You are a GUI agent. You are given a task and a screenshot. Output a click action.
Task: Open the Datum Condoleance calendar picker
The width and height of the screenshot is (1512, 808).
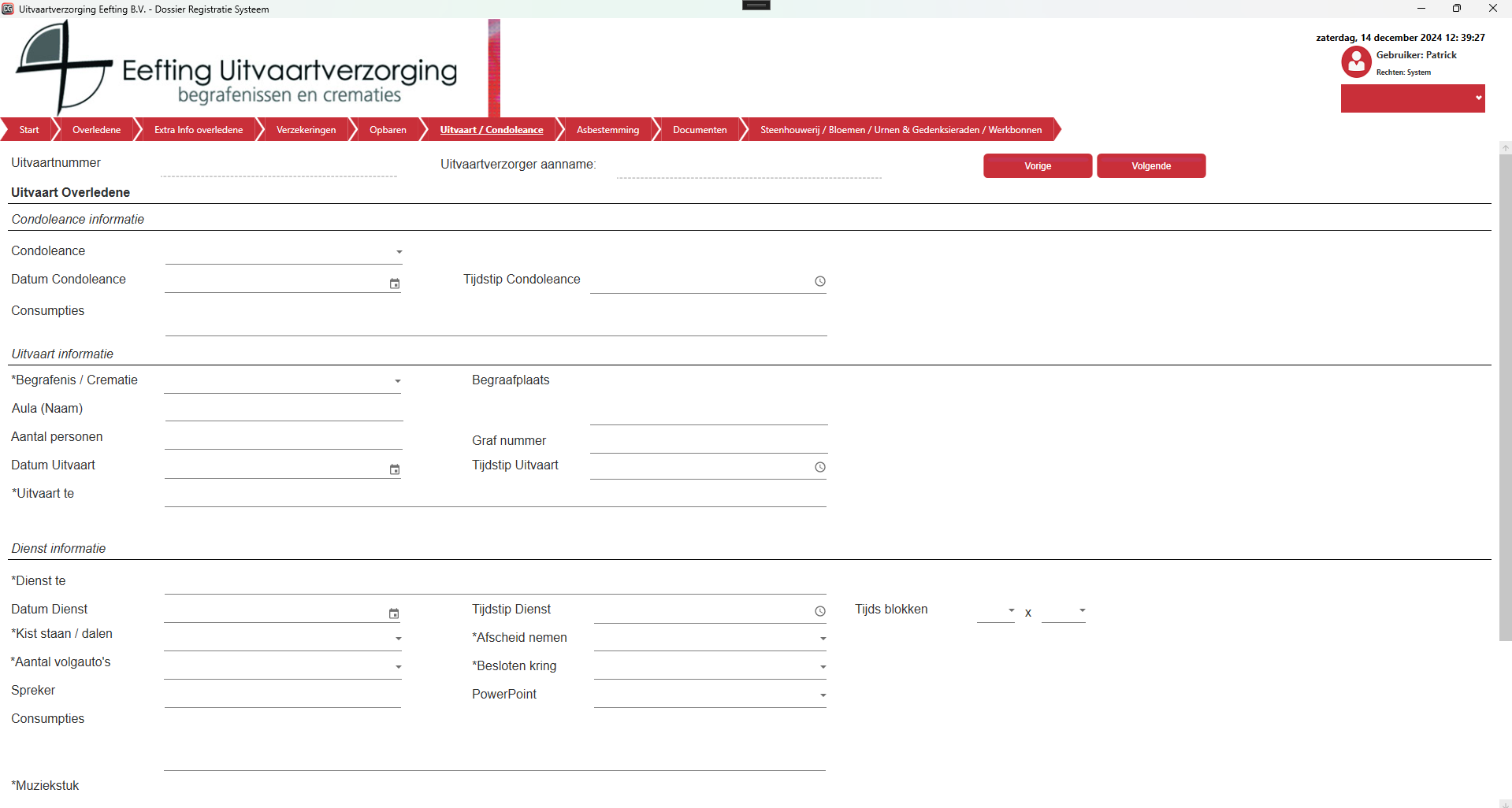(395, 284)
